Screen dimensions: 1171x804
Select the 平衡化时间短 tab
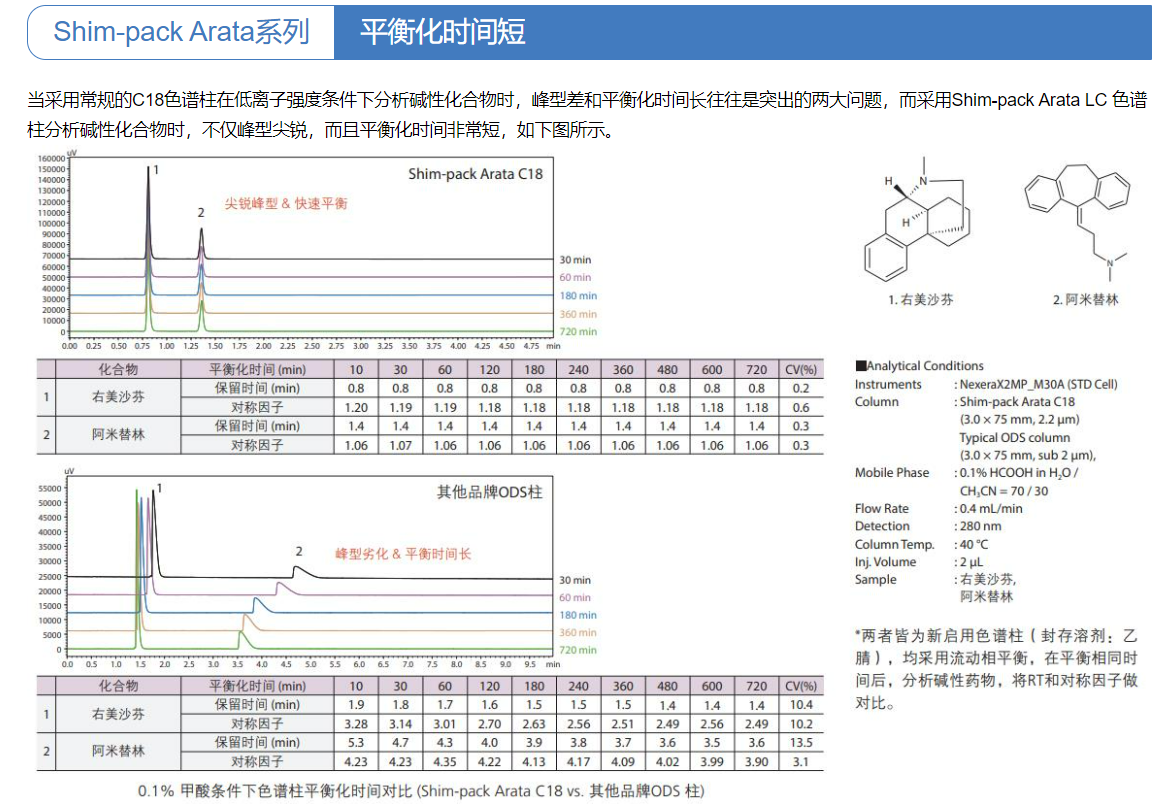(442, 32)
